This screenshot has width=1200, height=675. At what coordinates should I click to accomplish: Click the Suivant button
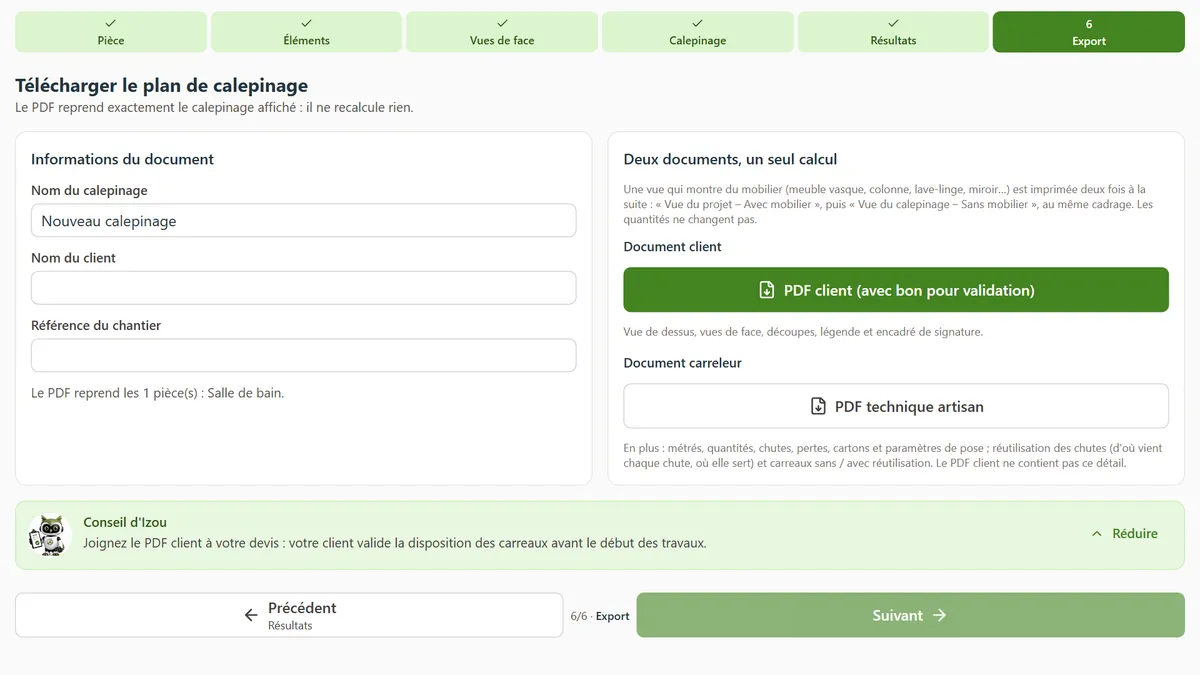[x=910, y=615]
